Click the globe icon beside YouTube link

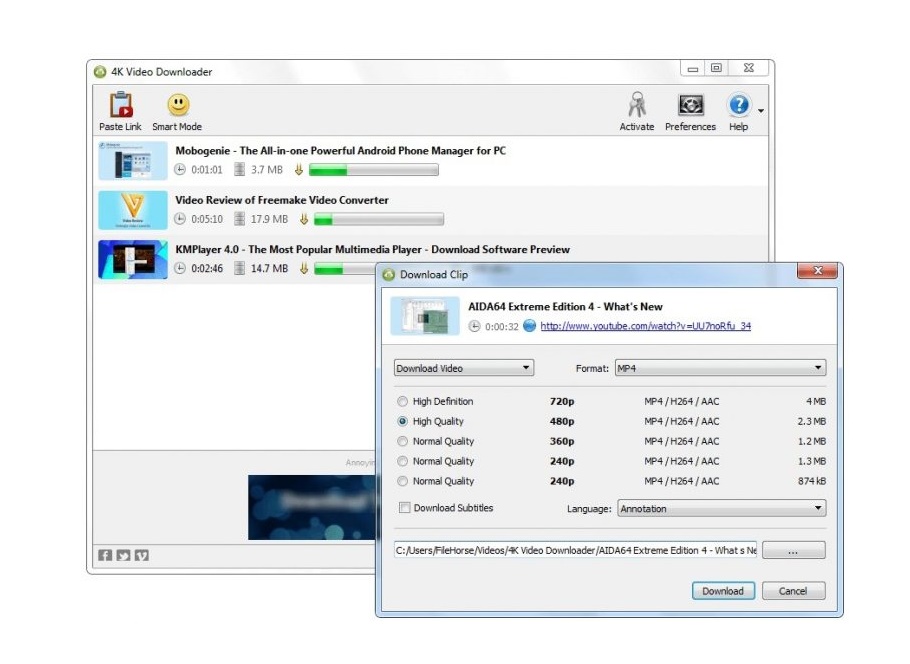pos(529,326)
